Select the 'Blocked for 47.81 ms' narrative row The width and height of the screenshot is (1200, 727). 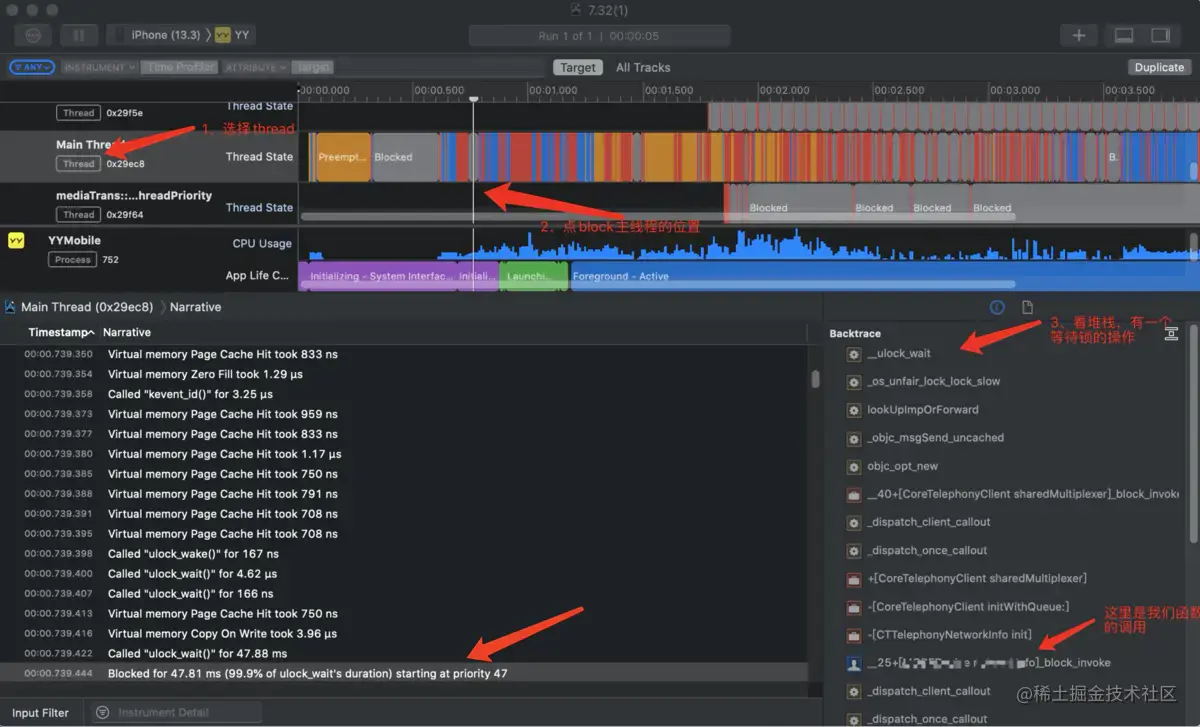(403, 673)
